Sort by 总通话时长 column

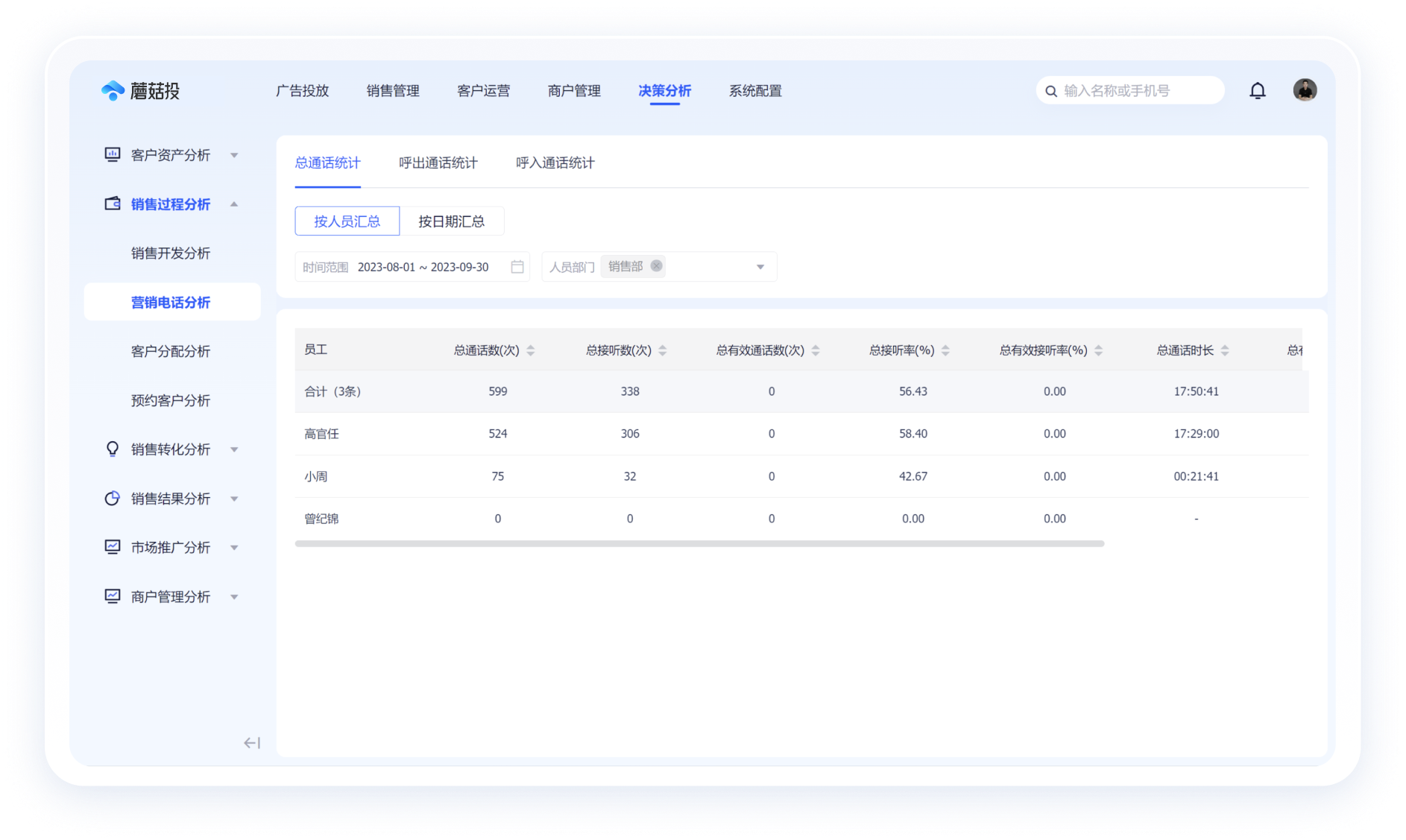1224,350
